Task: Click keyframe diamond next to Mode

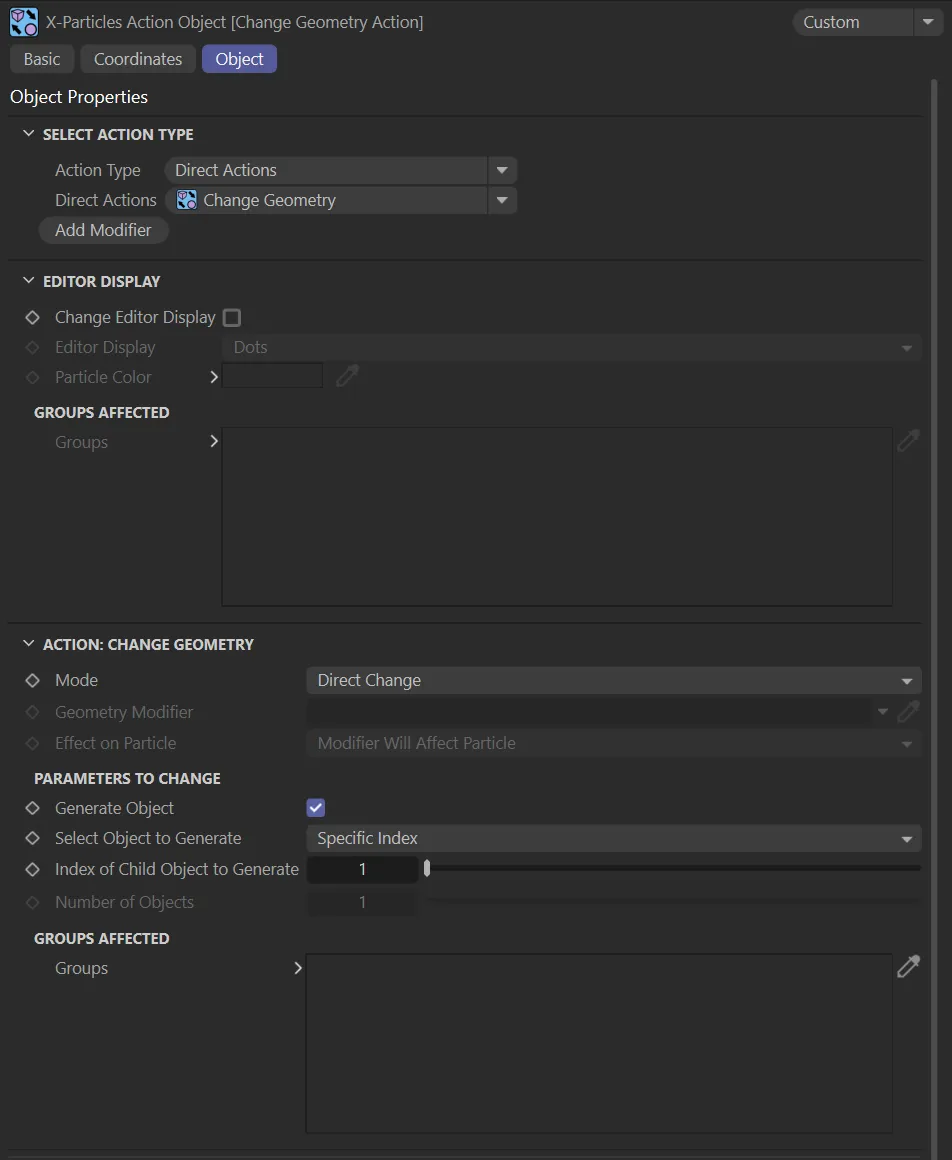Action: (x=33, y=680)
